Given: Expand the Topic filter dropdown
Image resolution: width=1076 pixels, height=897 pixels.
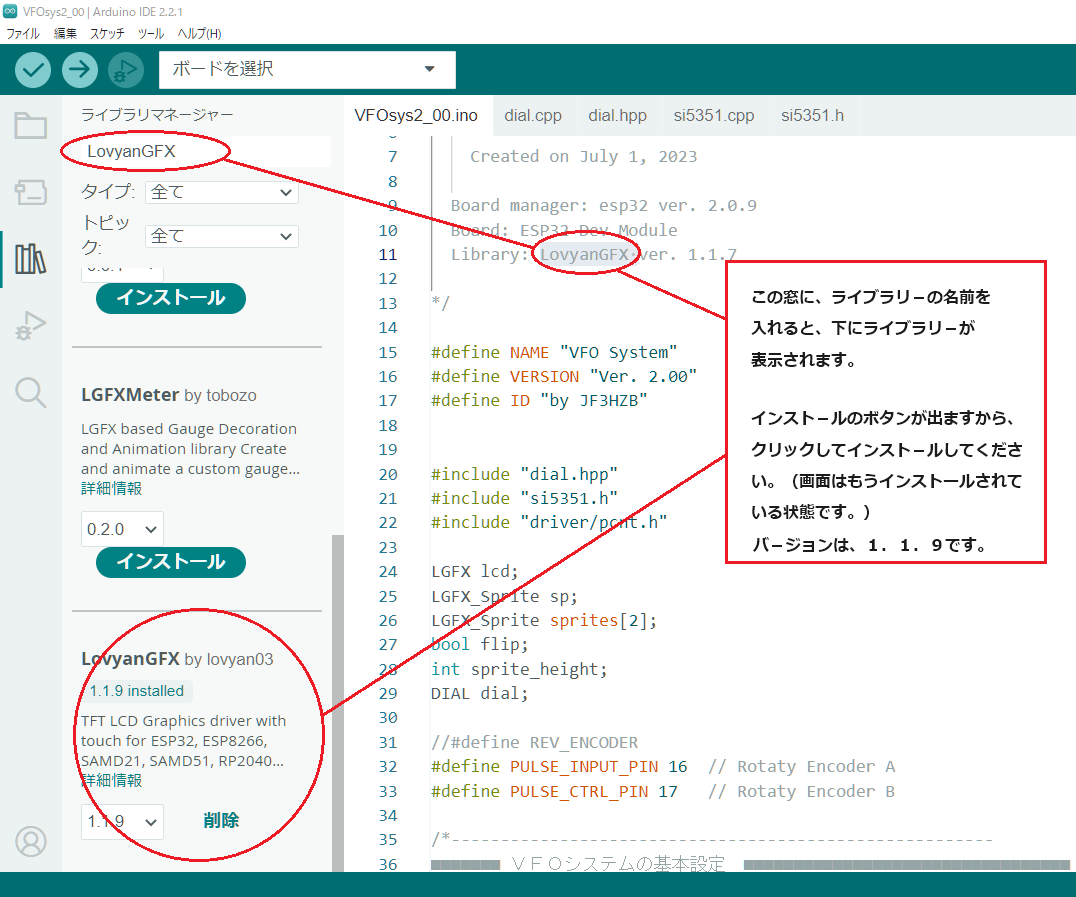Looking at the screenshot, I should click(x=222, y=236).
